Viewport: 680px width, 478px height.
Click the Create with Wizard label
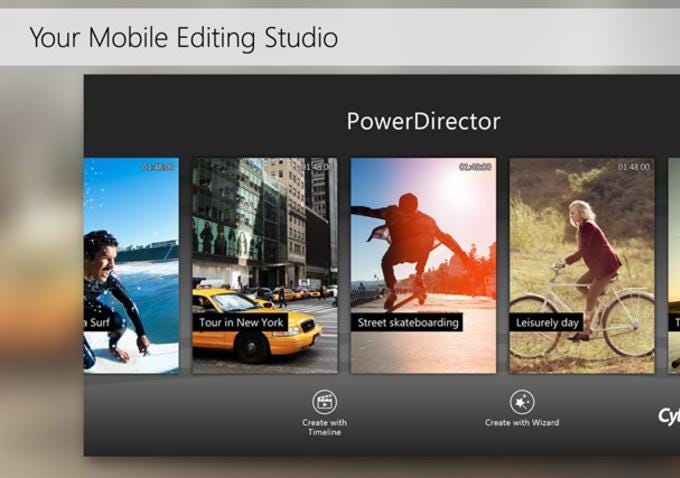tap(522, 422)
